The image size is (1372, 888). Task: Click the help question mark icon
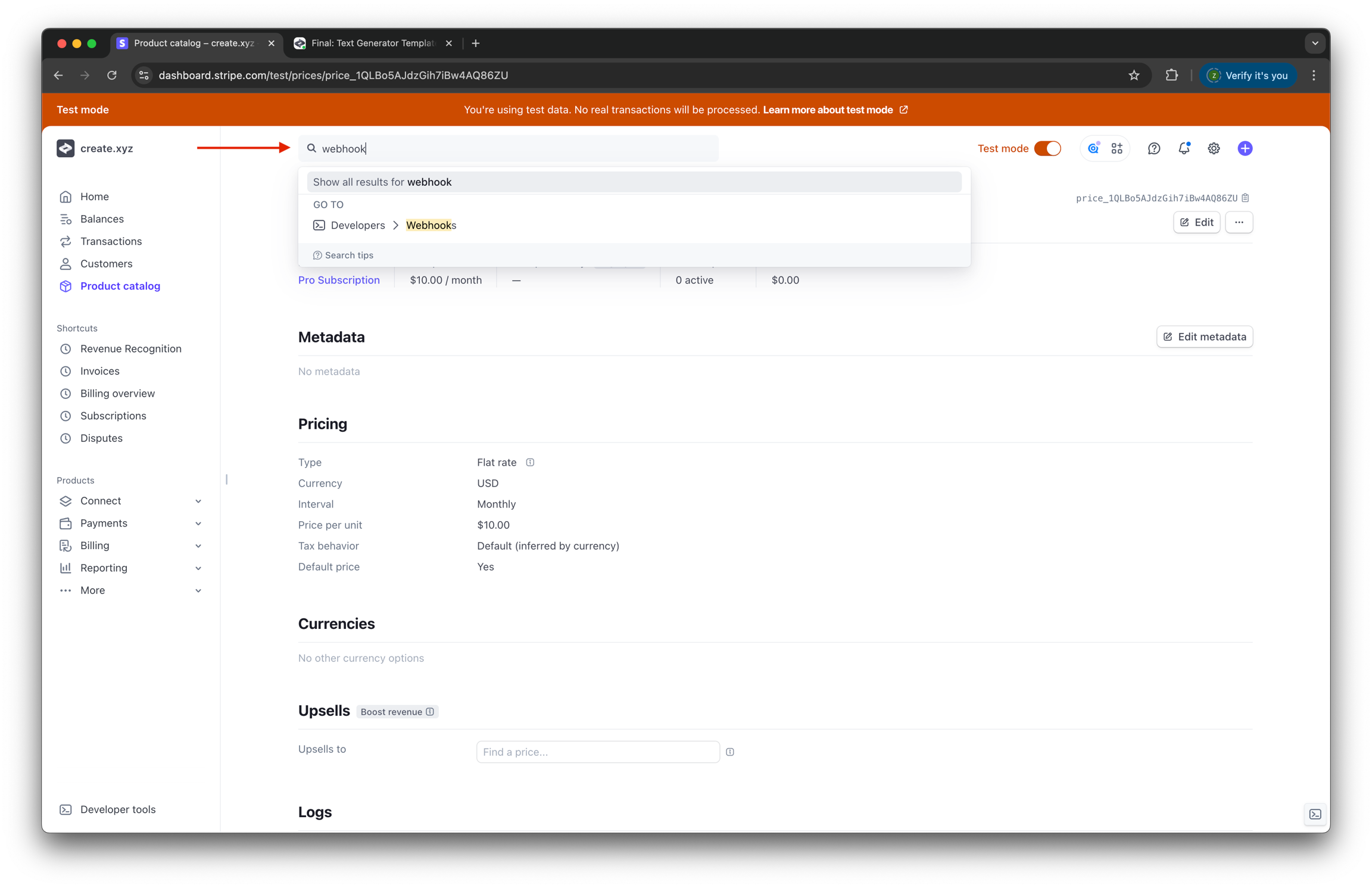pos(1153,148)
